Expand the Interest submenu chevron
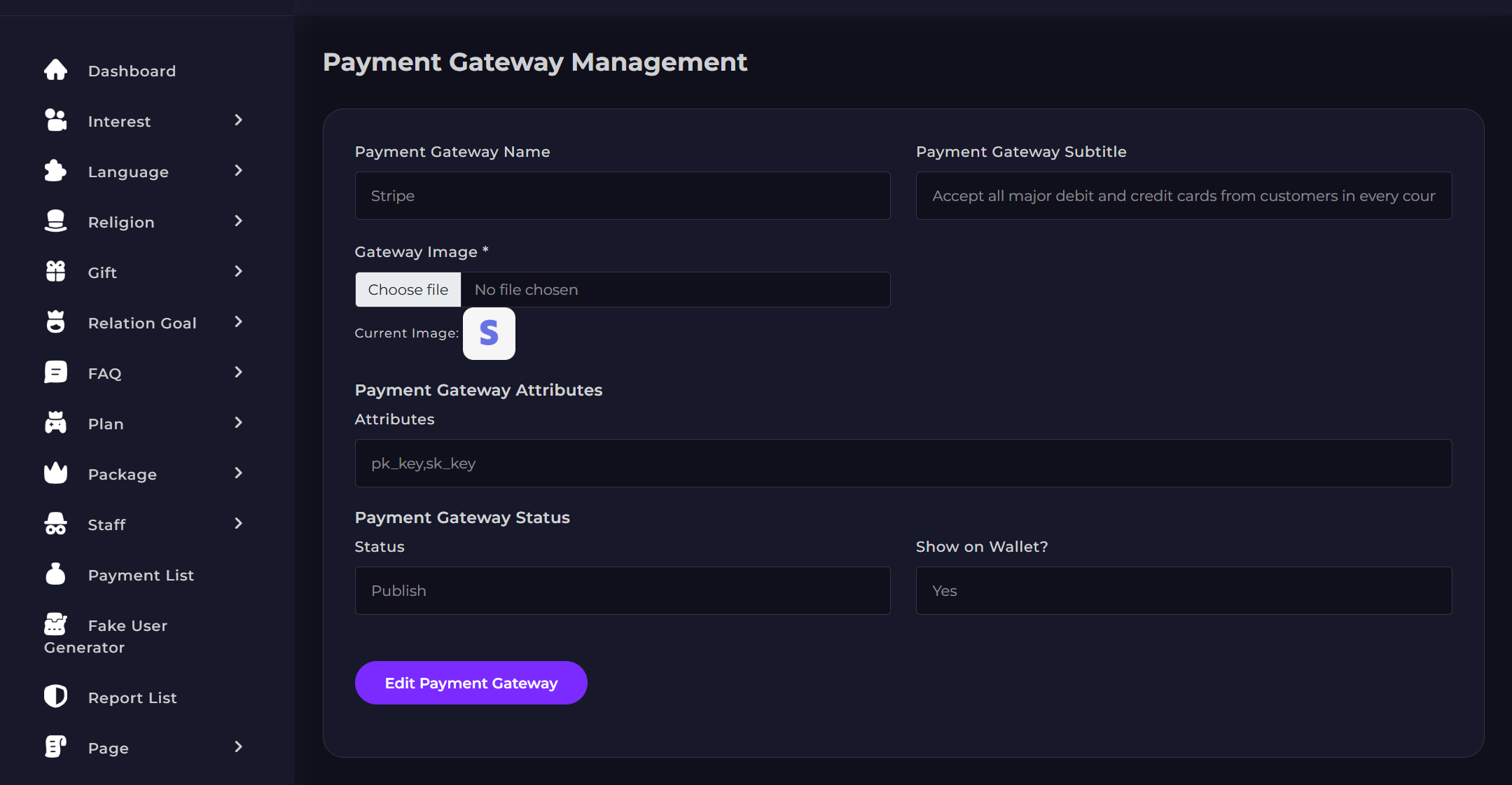This screenshot has width=1512, height=785. tap(238, 120)
